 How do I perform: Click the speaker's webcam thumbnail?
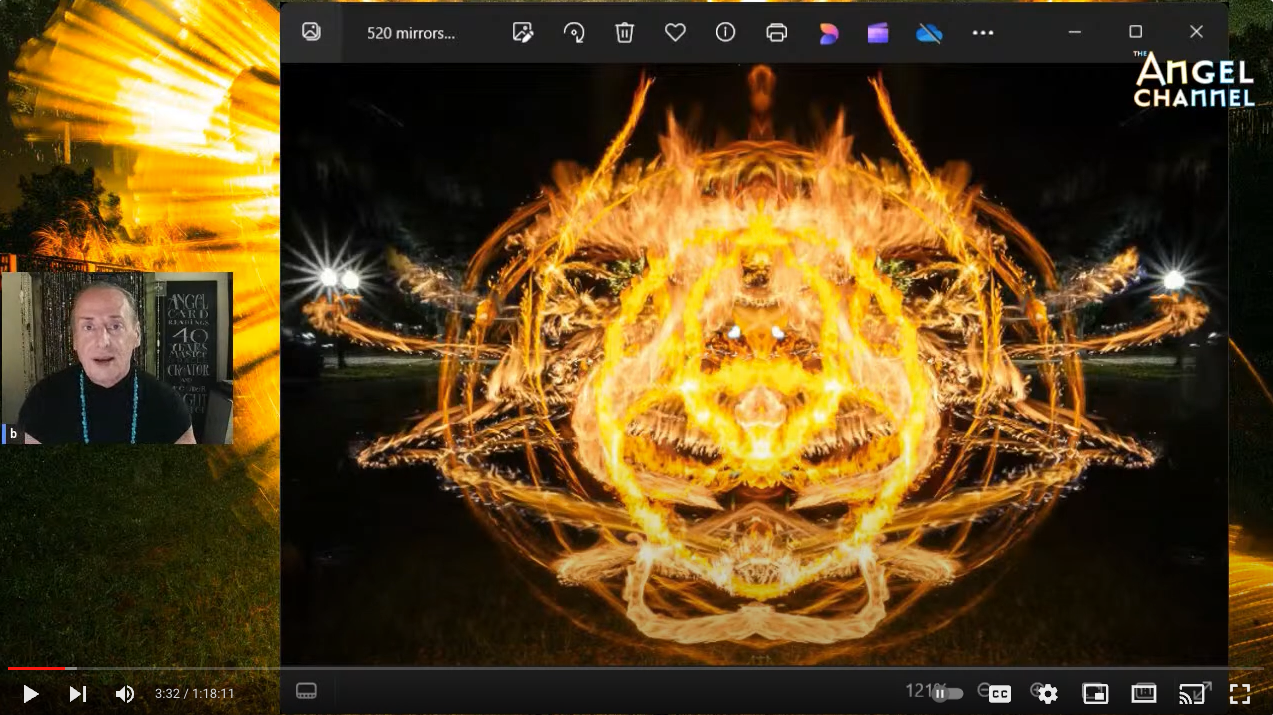tap(117, 358)
